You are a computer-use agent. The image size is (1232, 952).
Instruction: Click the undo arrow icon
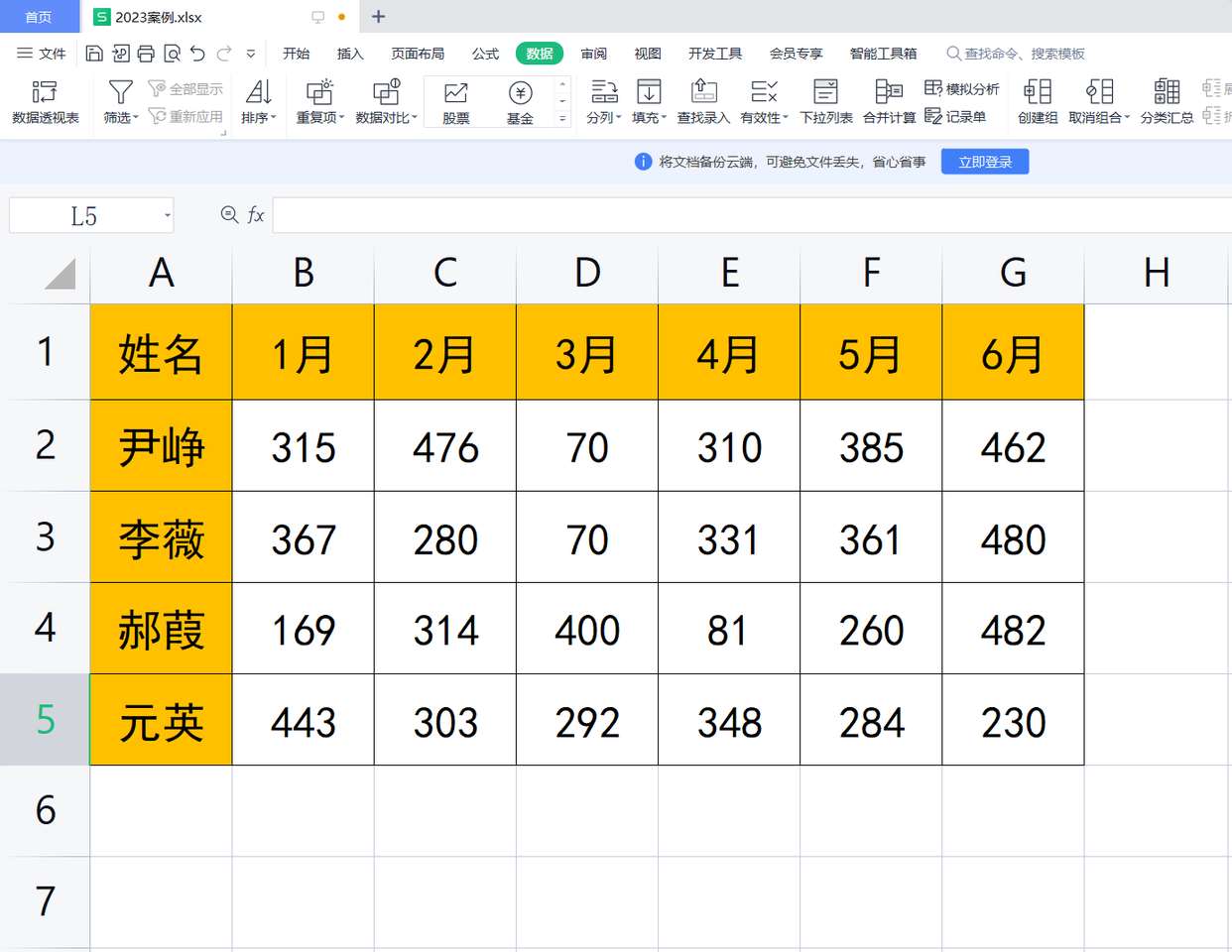197,54
